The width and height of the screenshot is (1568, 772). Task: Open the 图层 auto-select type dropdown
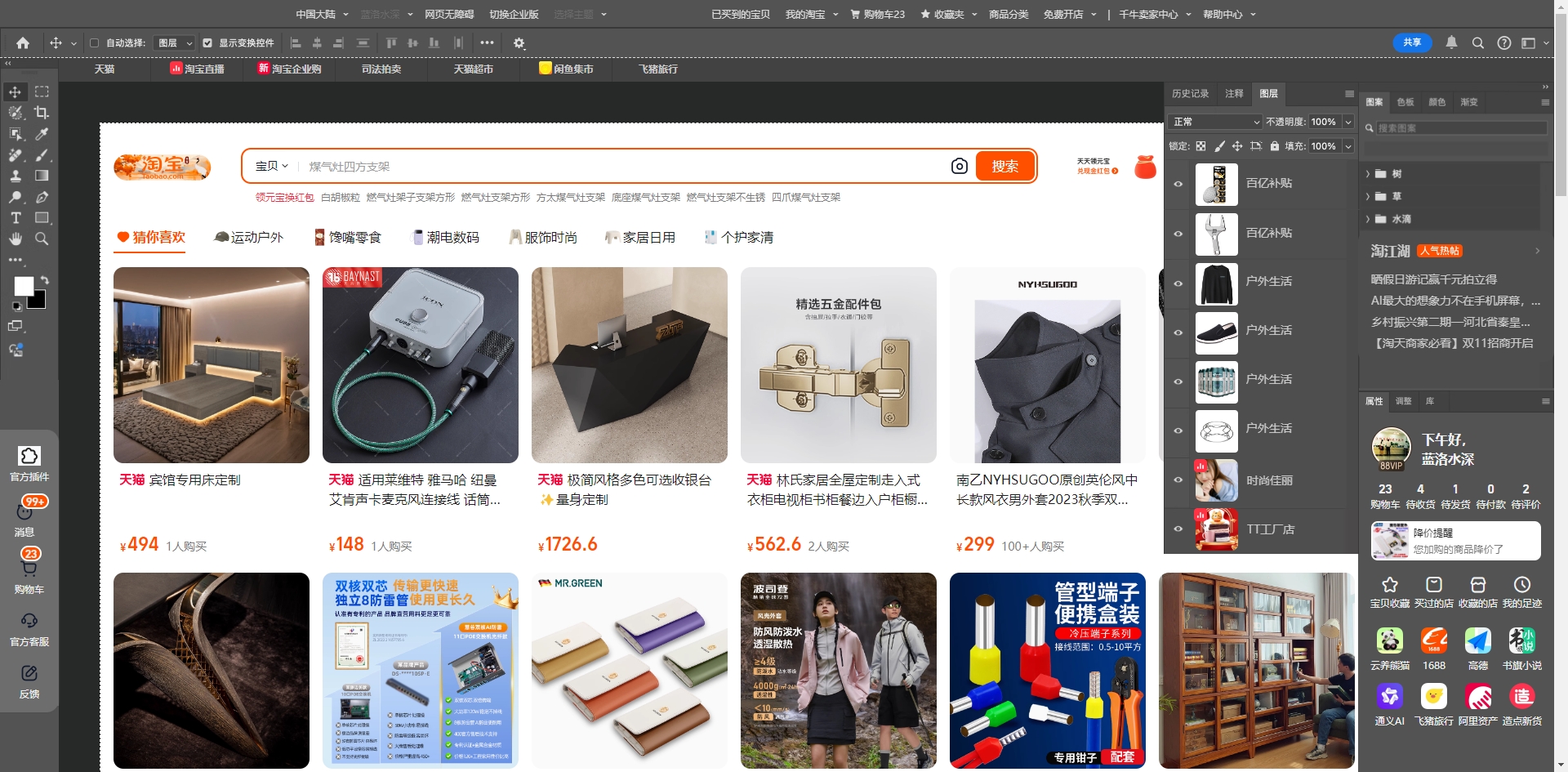[175, 43]
